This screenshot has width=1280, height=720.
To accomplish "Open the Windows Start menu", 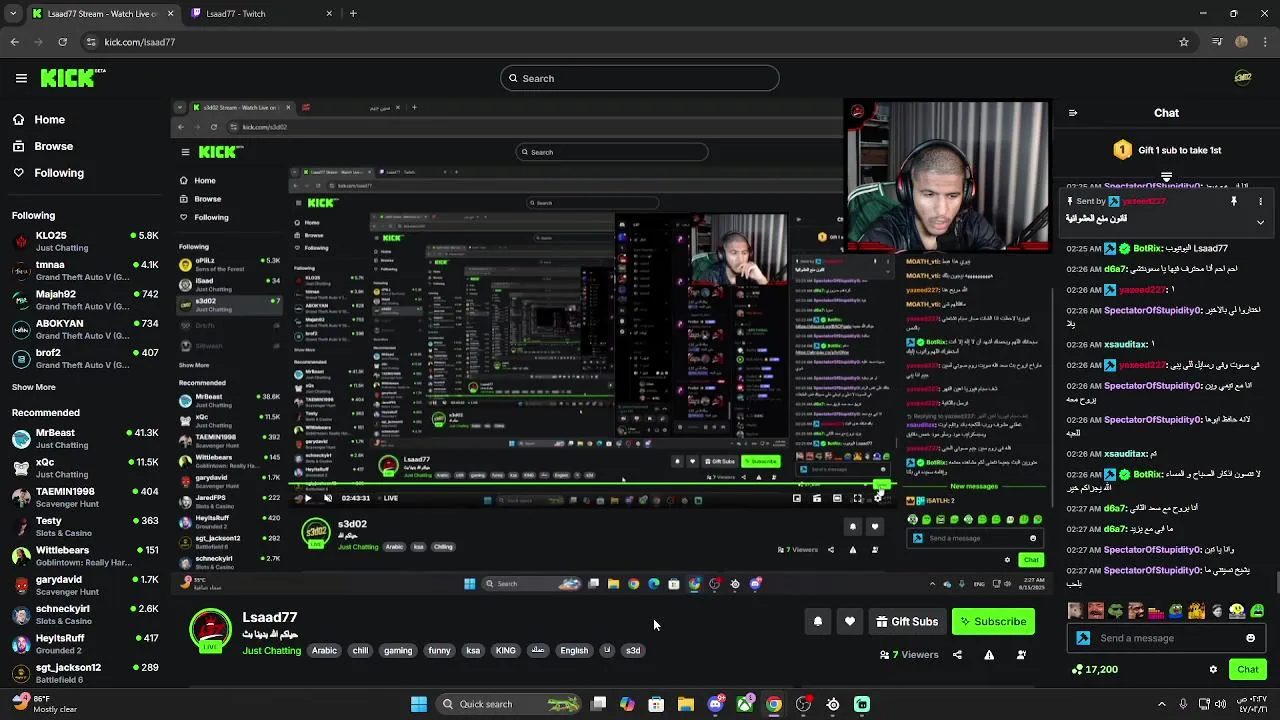I will click(x=419, y=704).
